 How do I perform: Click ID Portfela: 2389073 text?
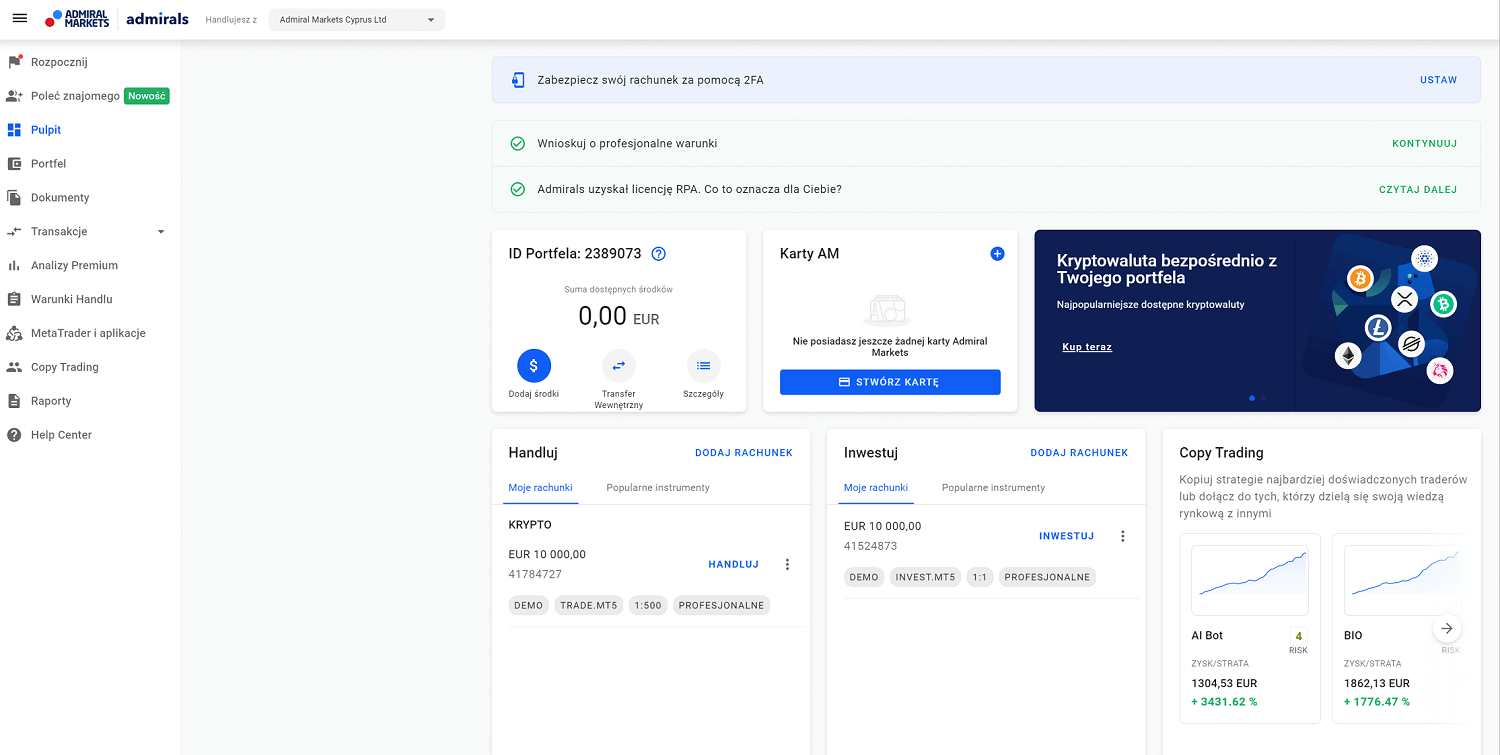(x=575, y=254)
